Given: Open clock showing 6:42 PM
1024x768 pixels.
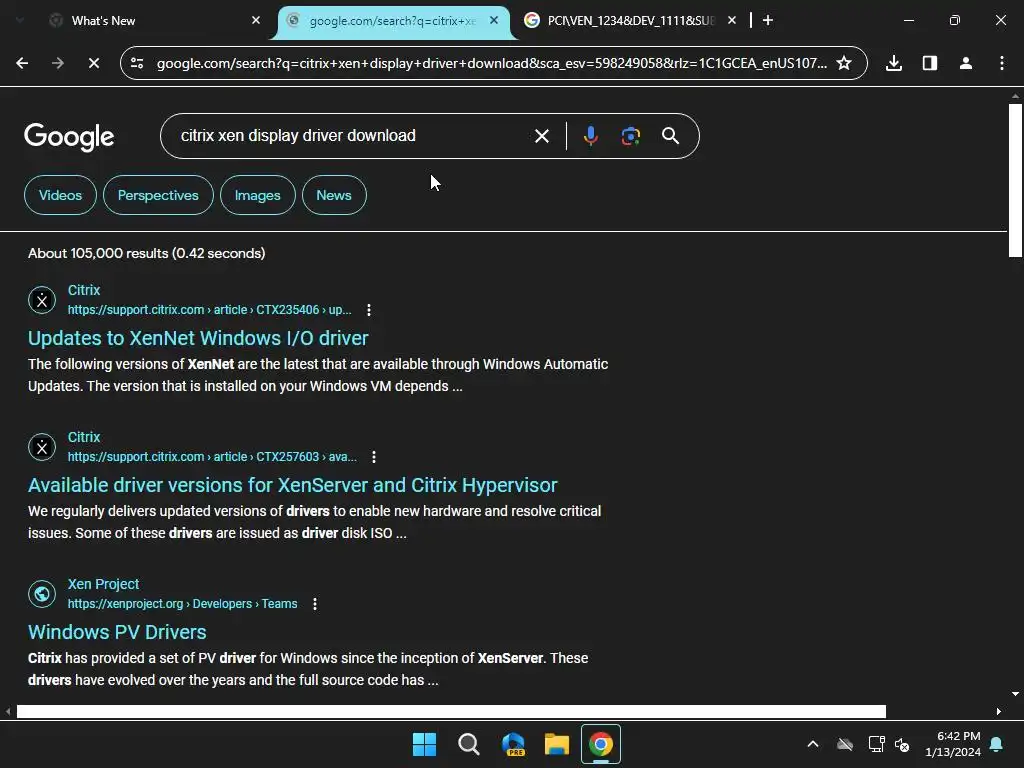Looking at the screenshot, I should point(953,744).
